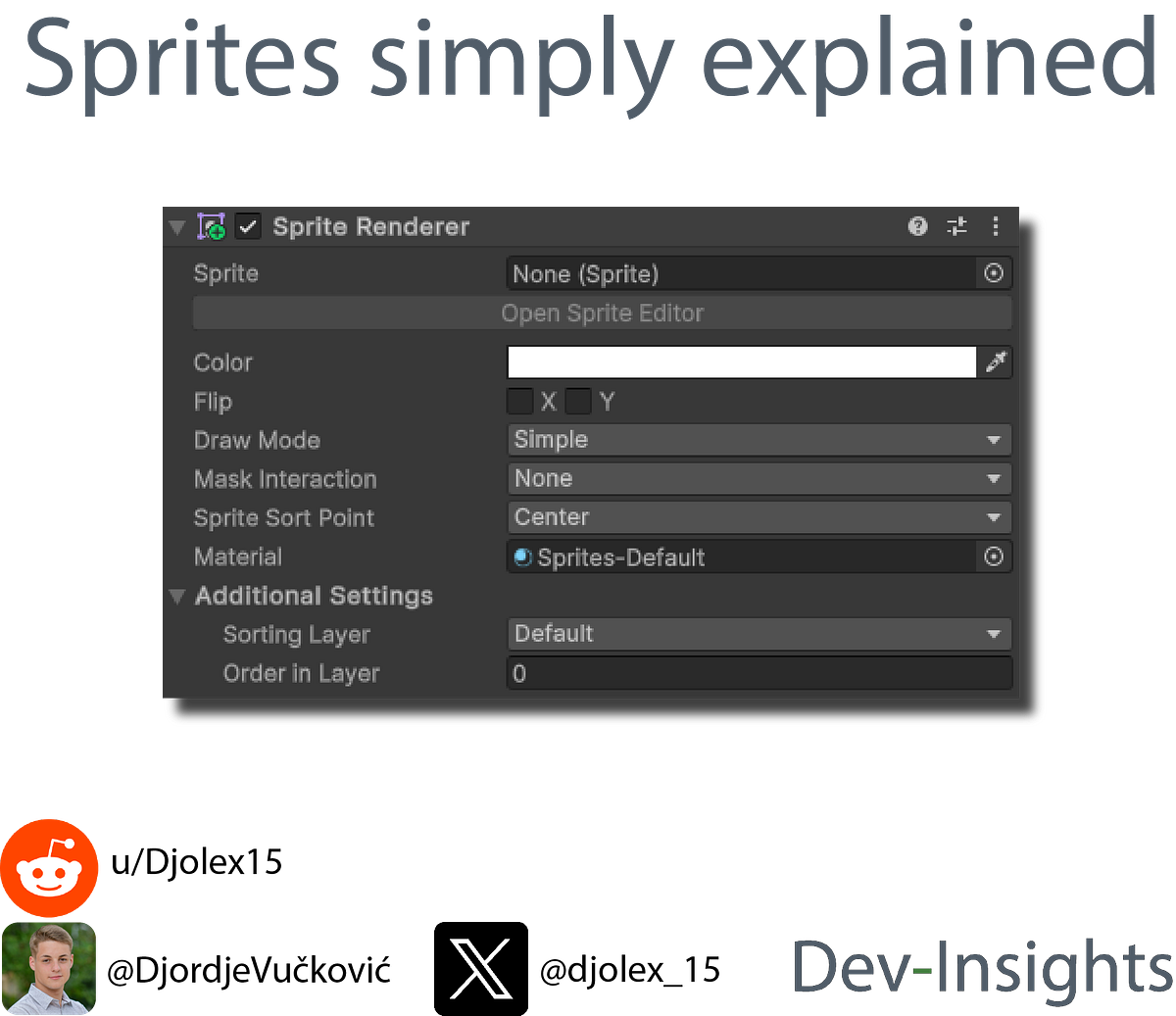Viewport: 1176px width, 1016px height.
Task: Open the white Color swatch picker
Action: click(x=741, y=362)
